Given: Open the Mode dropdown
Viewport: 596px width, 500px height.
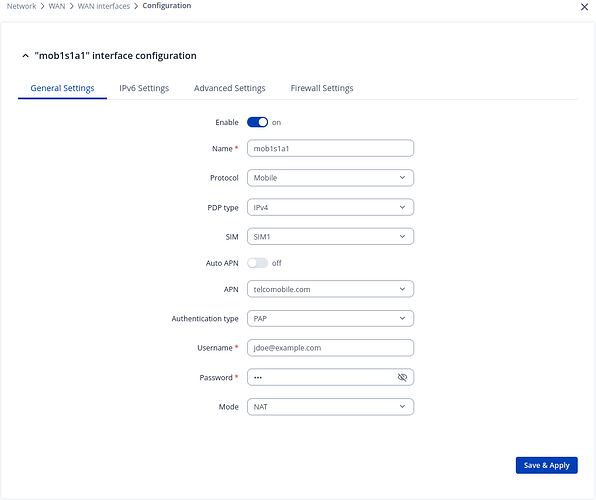Looking at the screenshot, I should click(x=330, y=407).
